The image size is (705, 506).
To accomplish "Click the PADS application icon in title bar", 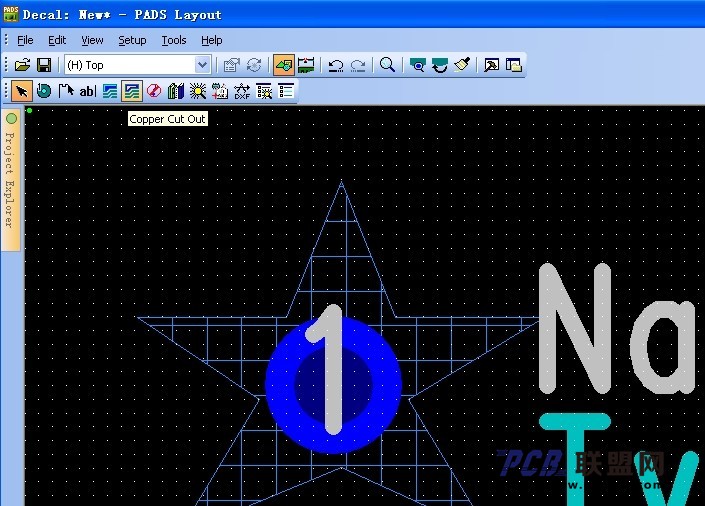I will pyautogui.click(x=10, y=13).
